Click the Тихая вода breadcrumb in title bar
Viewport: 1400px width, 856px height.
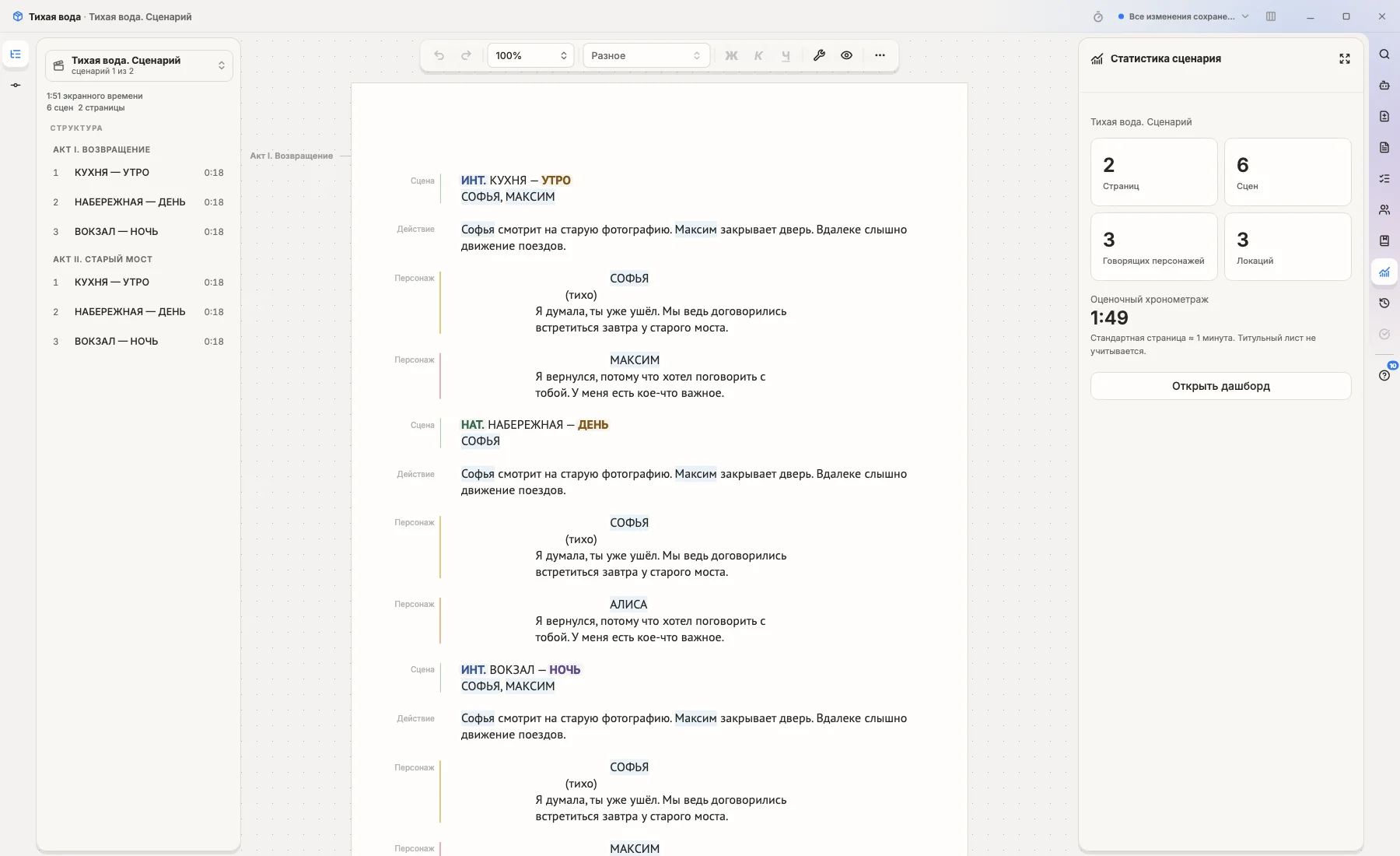54,16
